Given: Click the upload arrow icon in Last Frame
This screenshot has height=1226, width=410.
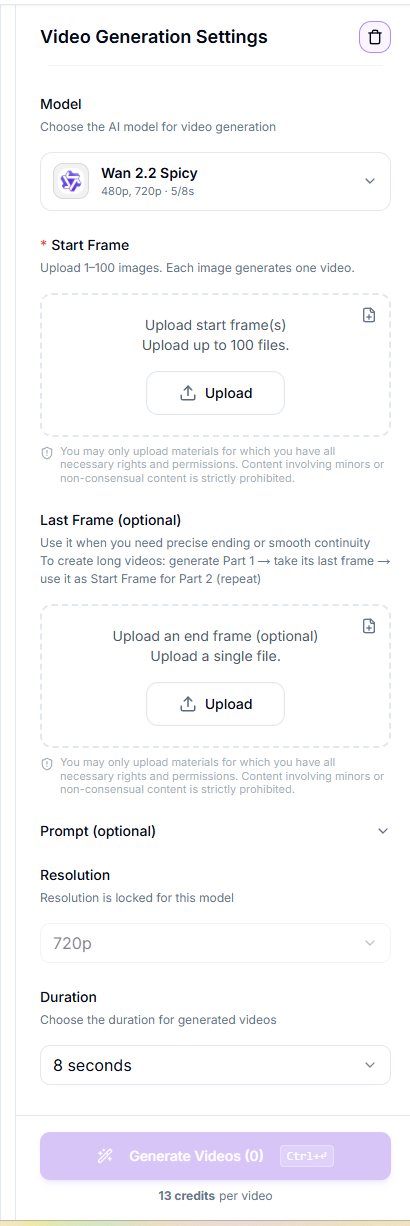Looking at the screenshot, I should (188, 704).
